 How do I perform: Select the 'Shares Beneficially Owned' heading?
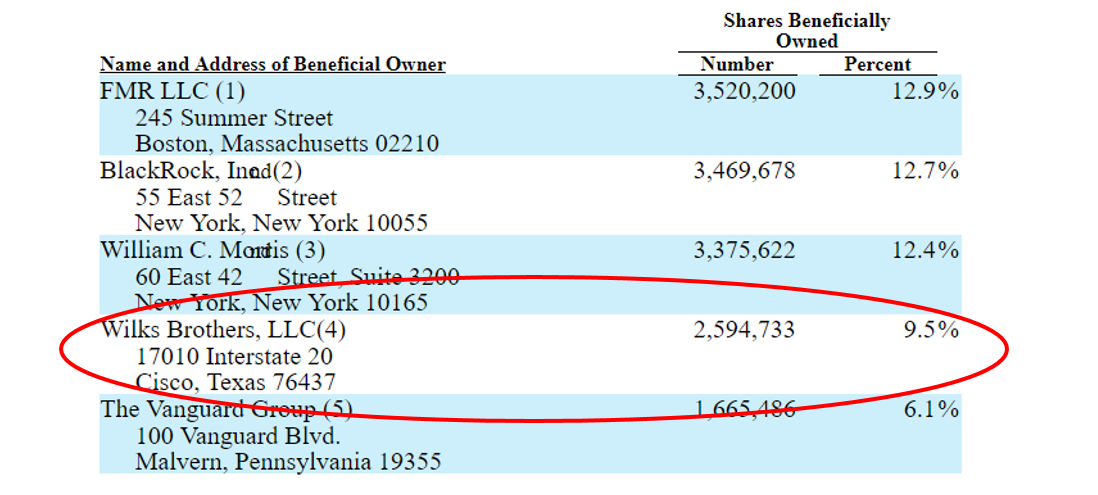[x=807, y=31]
